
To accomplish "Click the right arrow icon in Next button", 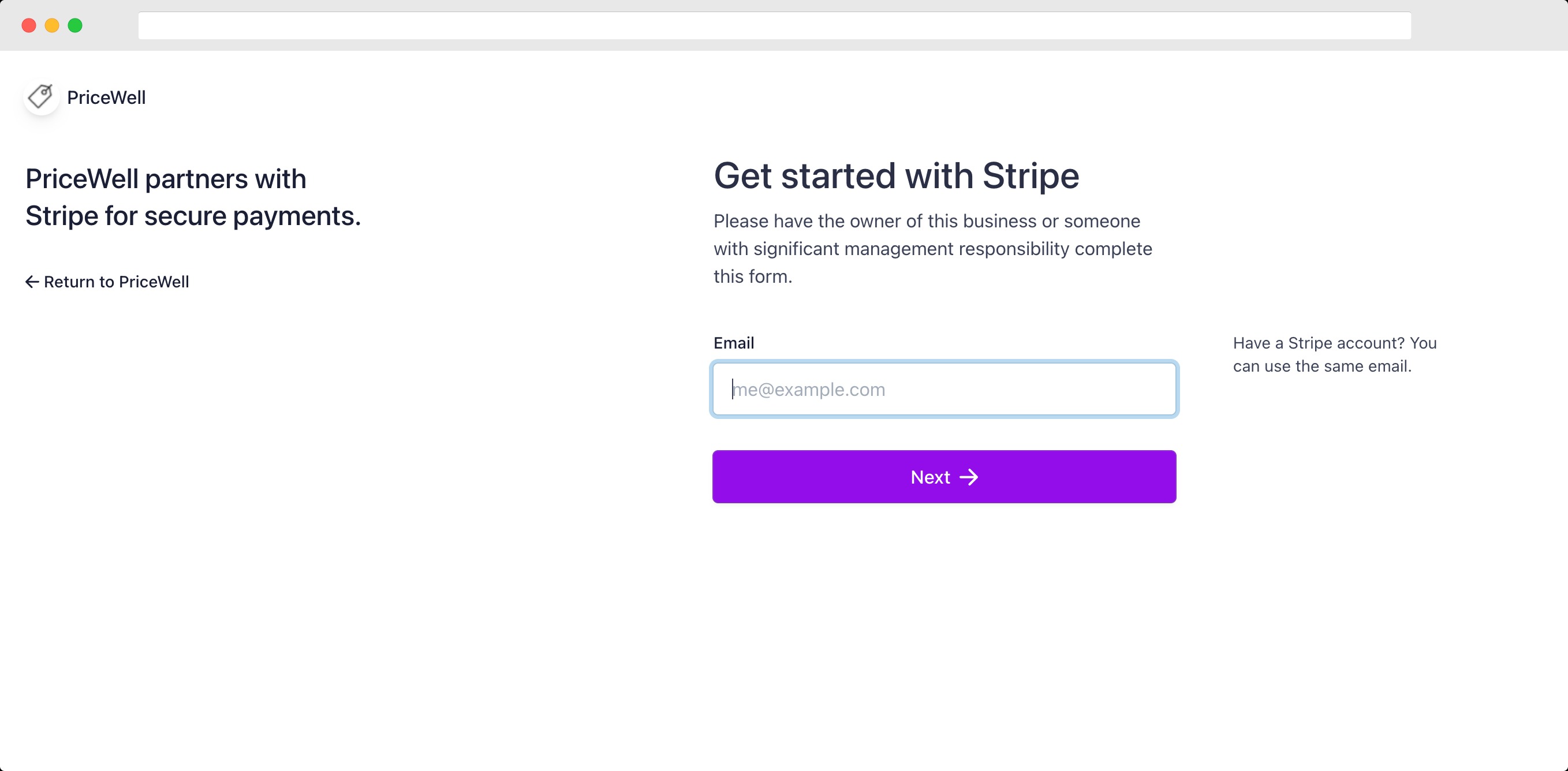I will coord(969,477).
